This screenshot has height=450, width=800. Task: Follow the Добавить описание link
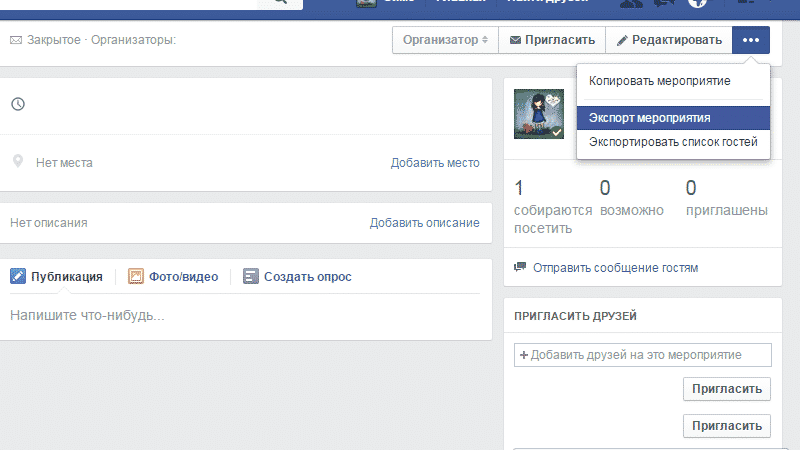(424, 223)
